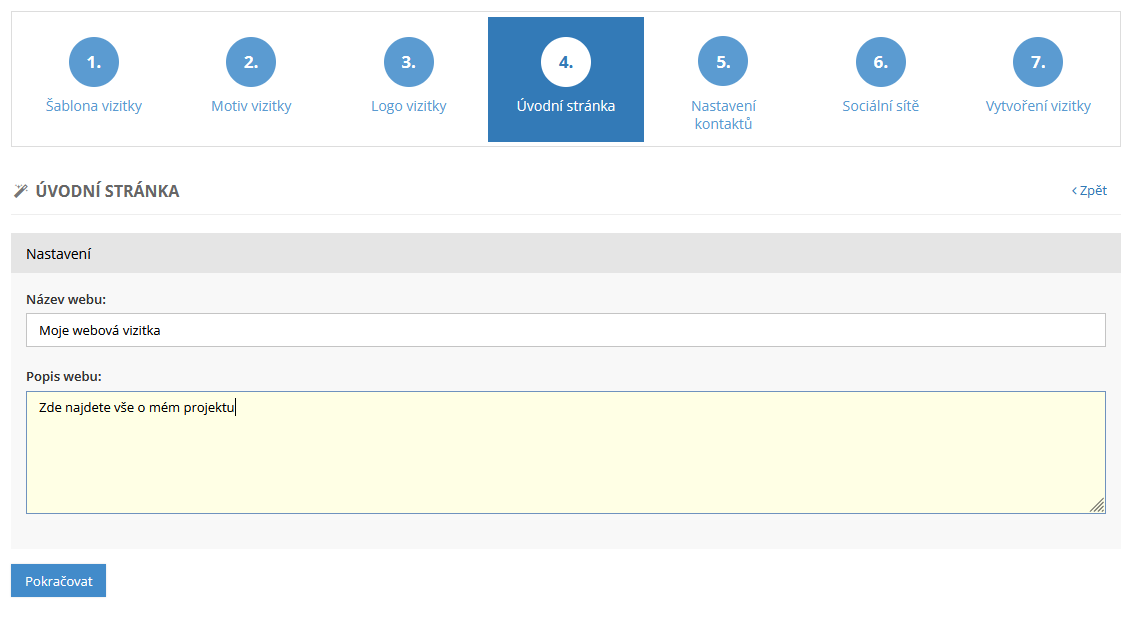Go to the Sociální sítě step
Viewport: 1131px width, 619px height.
pos(880,106)
